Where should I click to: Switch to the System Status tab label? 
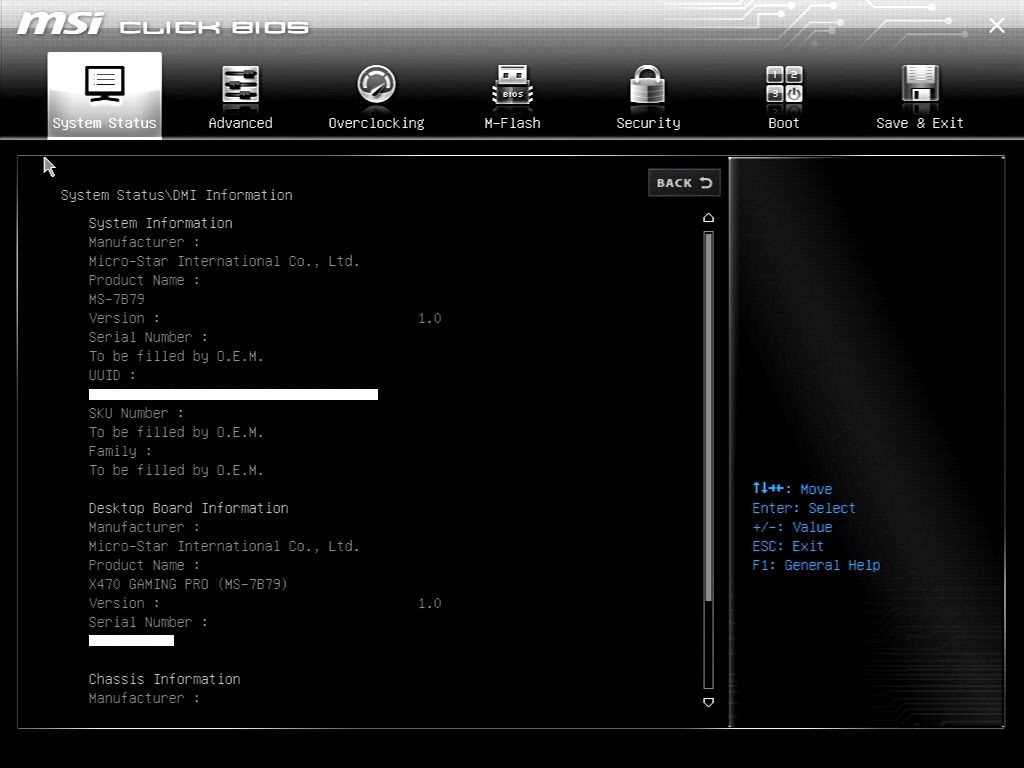pos(104,123)
